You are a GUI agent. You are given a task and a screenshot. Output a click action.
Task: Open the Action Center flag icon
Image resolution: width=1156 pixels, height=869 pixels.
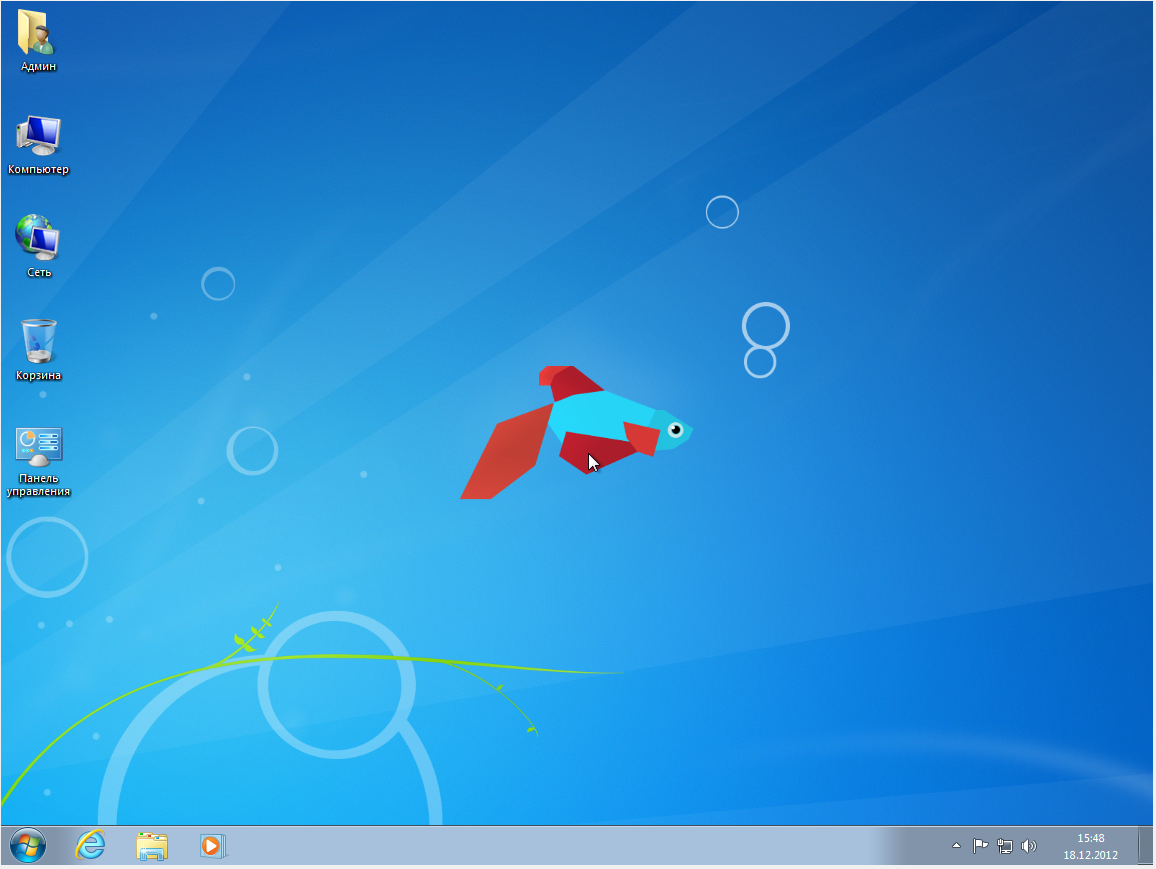point(980,846)
